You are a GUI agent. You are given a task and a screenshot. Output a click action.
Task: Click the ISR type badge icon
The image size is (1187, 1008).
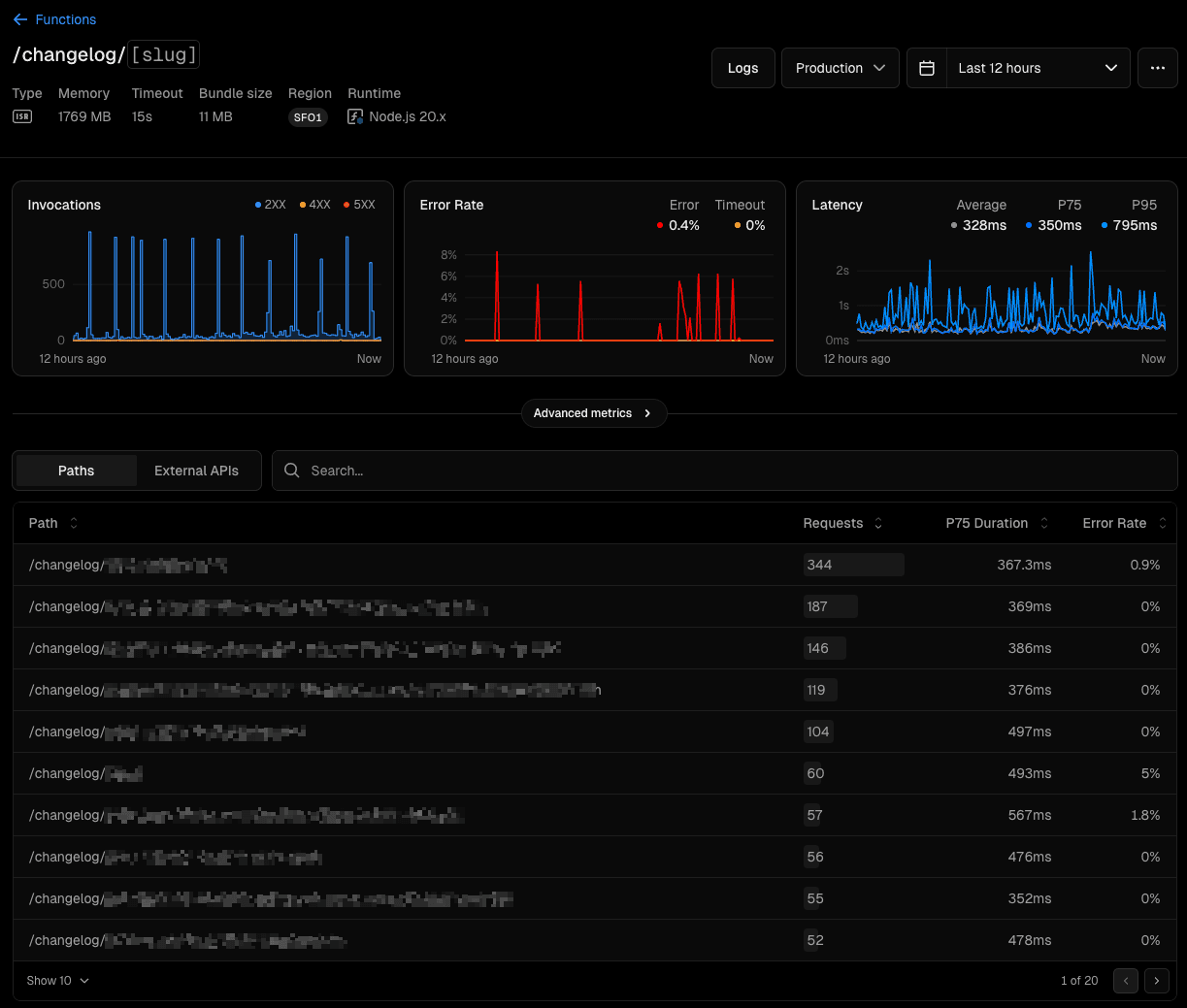(21, 116)
